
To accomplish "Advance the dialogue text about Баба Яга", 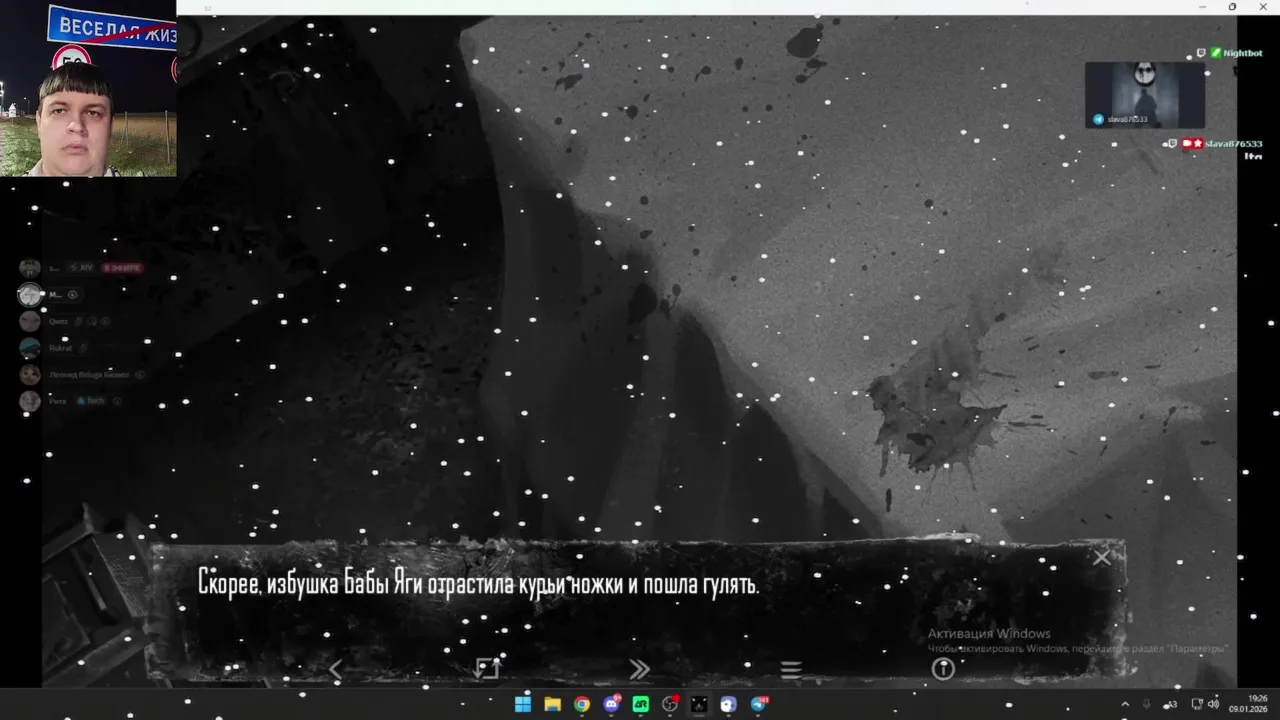I will (478, 584).
